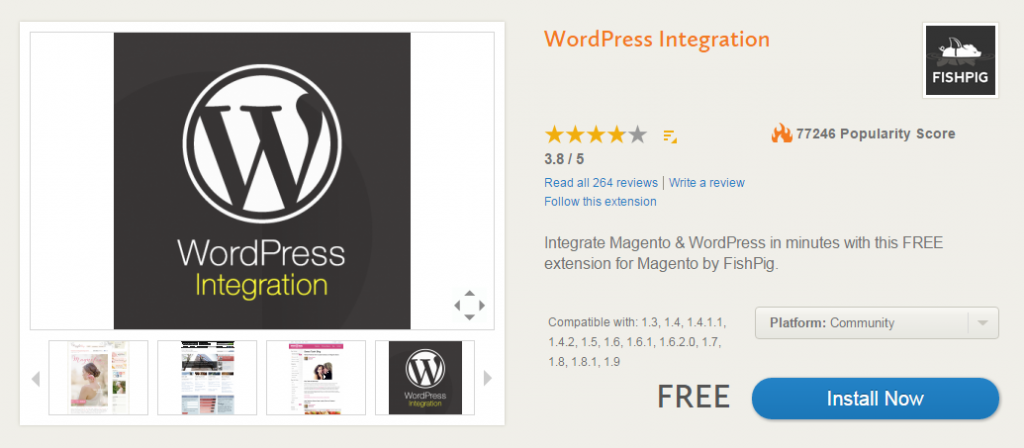Viewport: 1024px width, 448px height.
Task: Open the WordPress Integration title link
Action: (x=656, y=39)
